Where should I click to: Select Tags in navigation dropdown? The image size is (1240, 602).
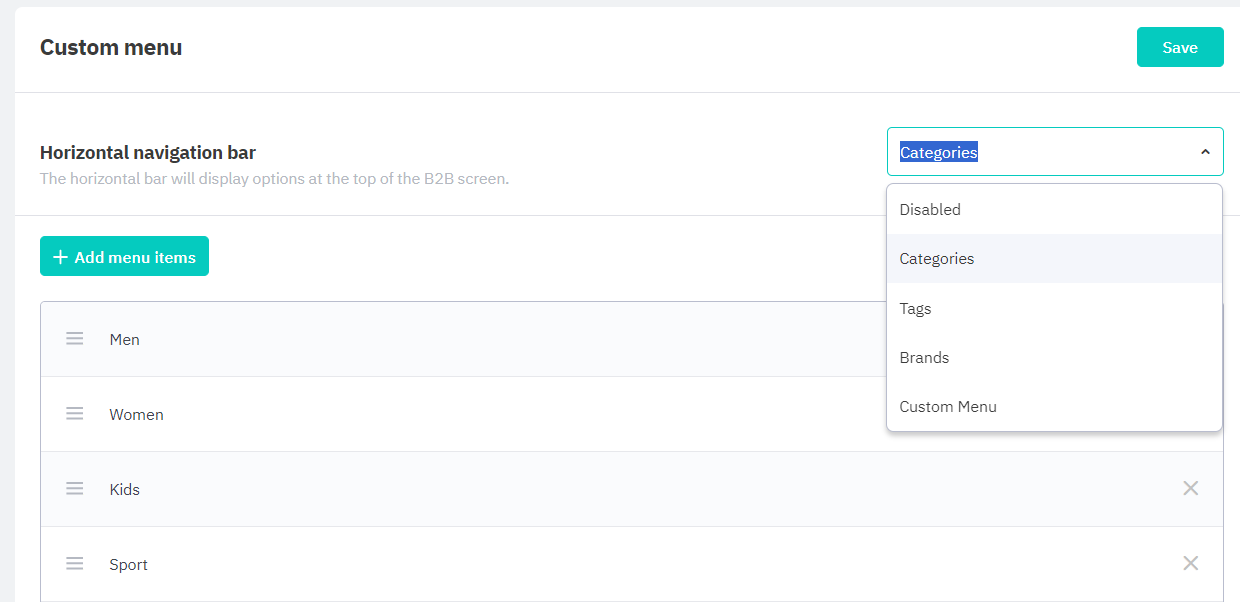[915, 309]
